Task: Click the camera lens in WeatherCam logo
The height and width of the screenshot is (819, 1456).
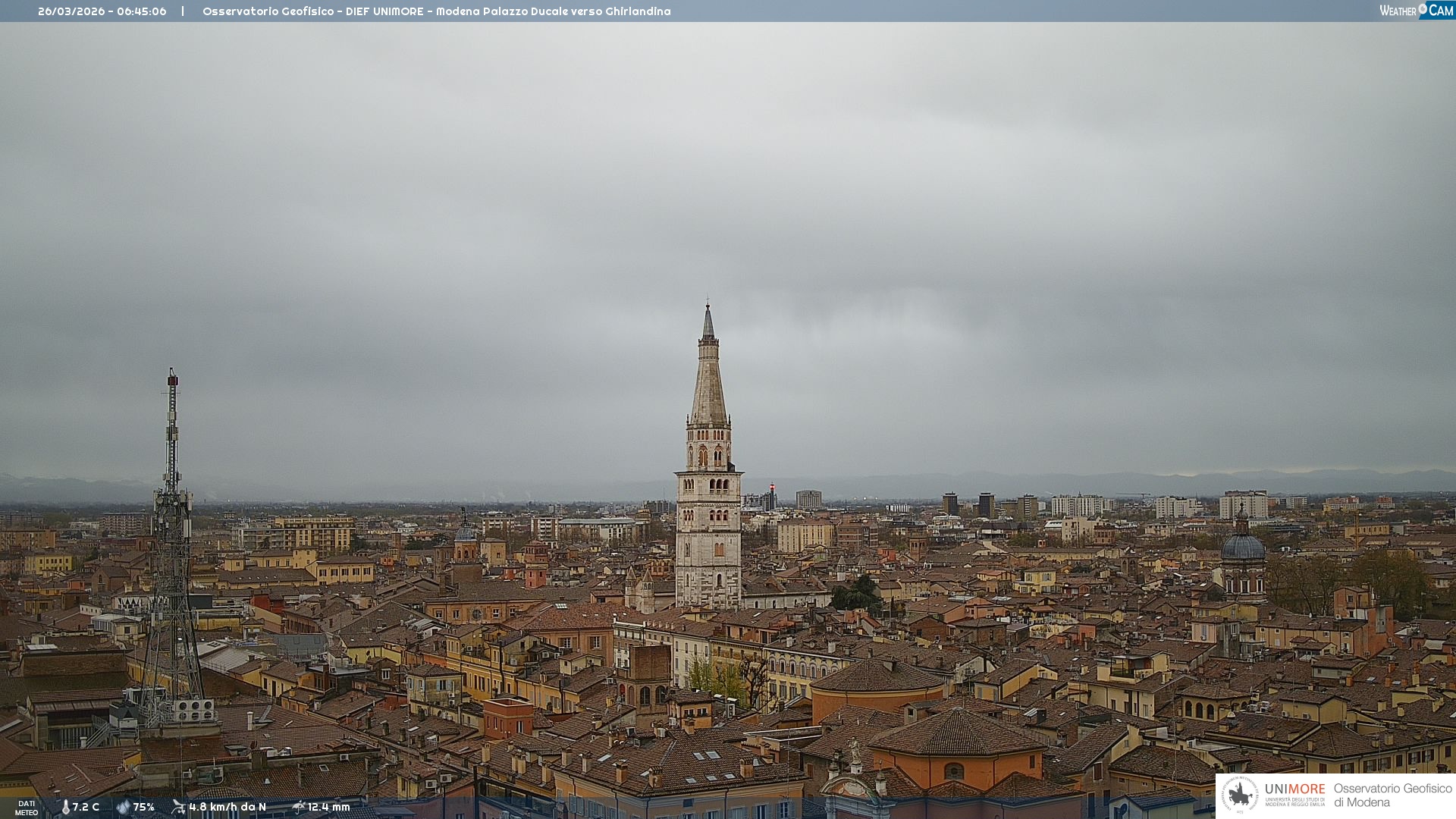Action: point(1423,9)
